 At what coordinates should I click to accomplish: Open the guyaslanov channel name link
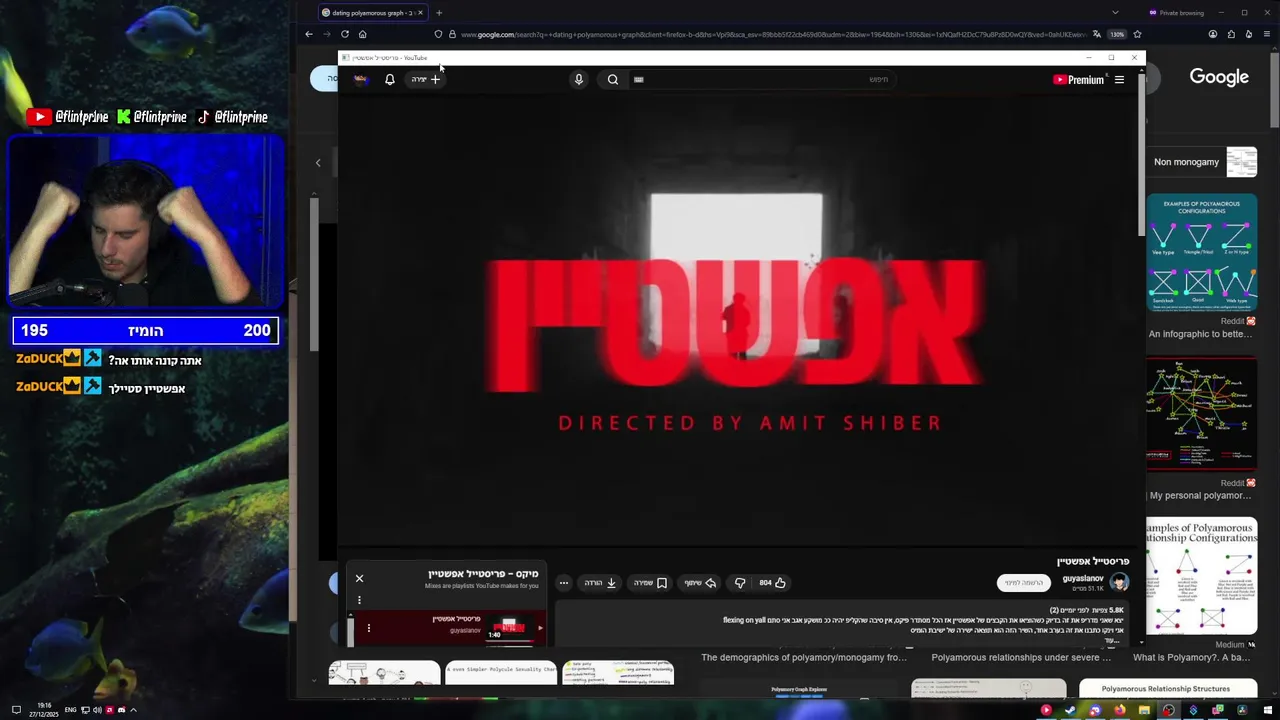click(x=1083, y=579)
